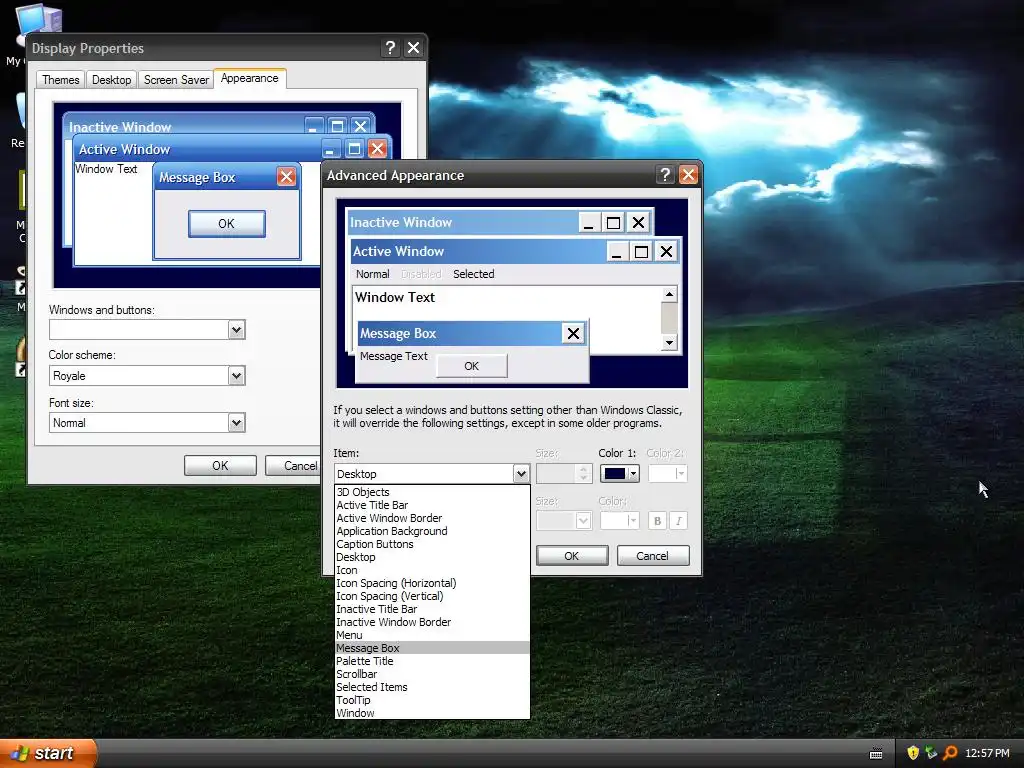Open the Color 1 swatch picker
This screenshot has width=1024, height=768.
(x=619, y=473)
